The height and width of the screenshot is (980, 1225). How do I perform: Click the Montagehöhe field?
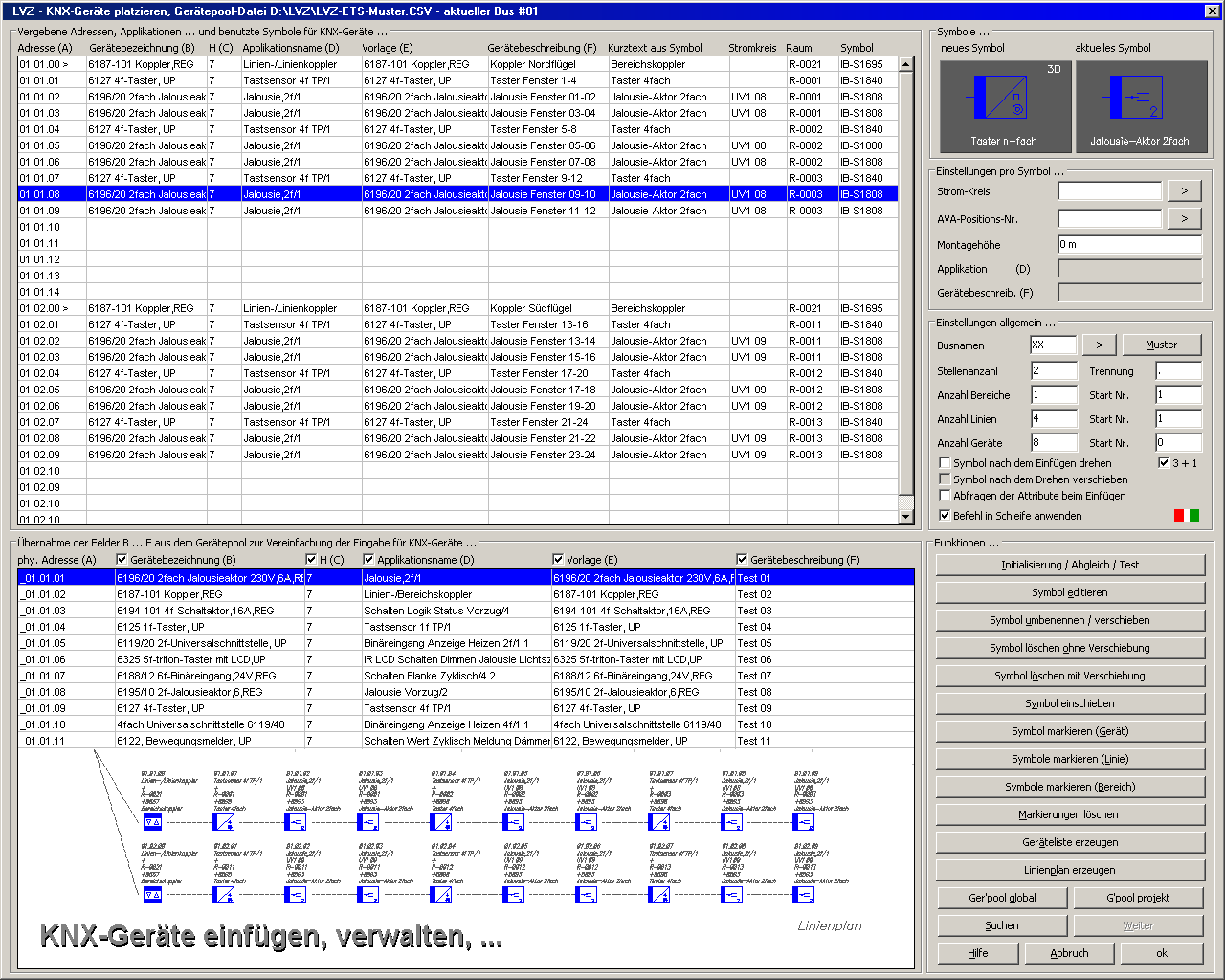point(1129,244)
